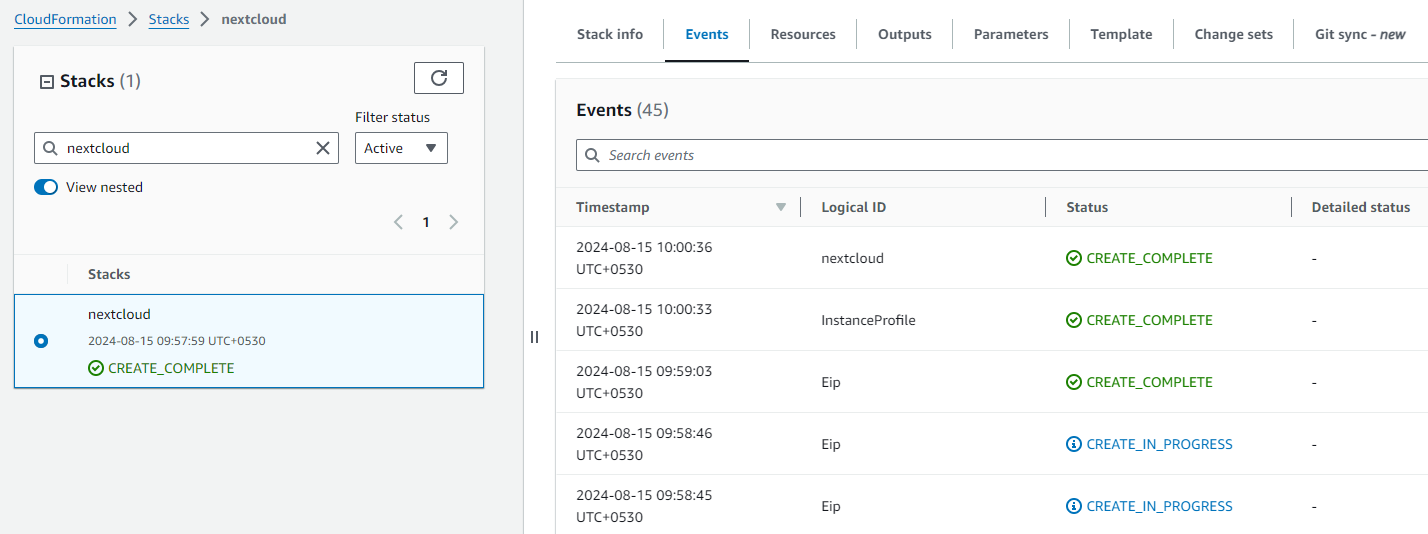Click InstanceProfile logical ID
This screenshot has width=1428, height=534.
click(868, 320)
